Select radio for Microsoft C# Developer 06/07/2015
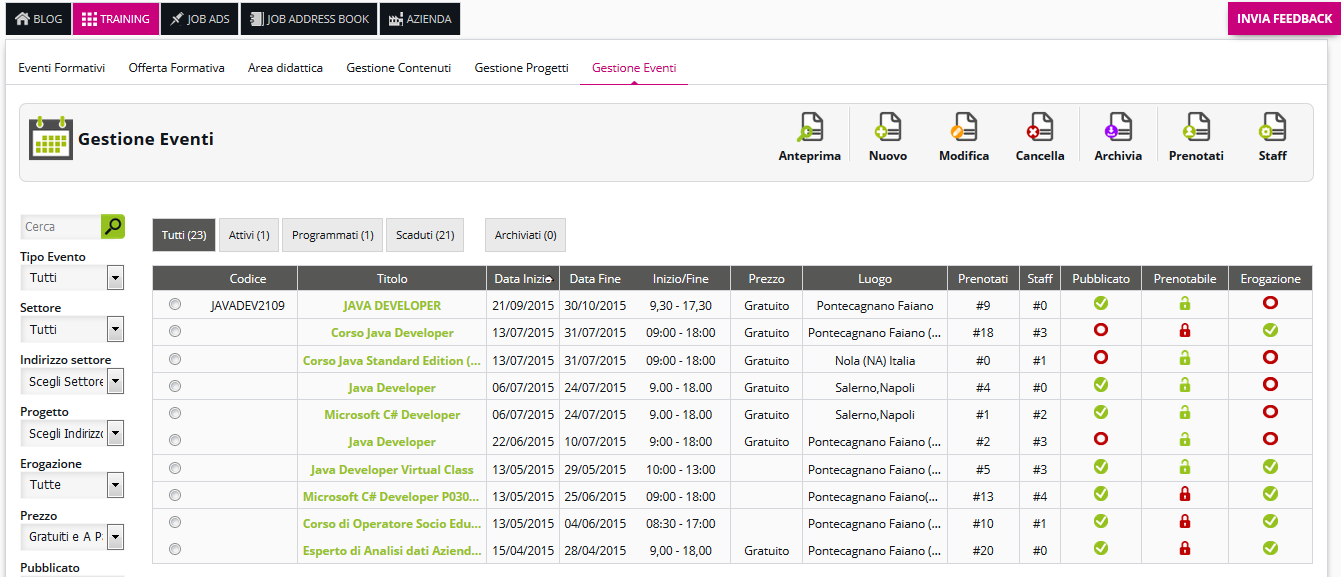The image size is (1341, 577). click(x=175, y=412)
